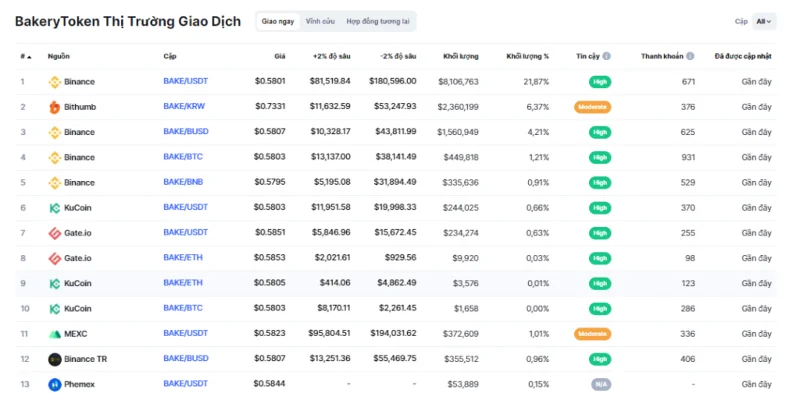Open BAKE/BNB pair link

tap(183, 182)
